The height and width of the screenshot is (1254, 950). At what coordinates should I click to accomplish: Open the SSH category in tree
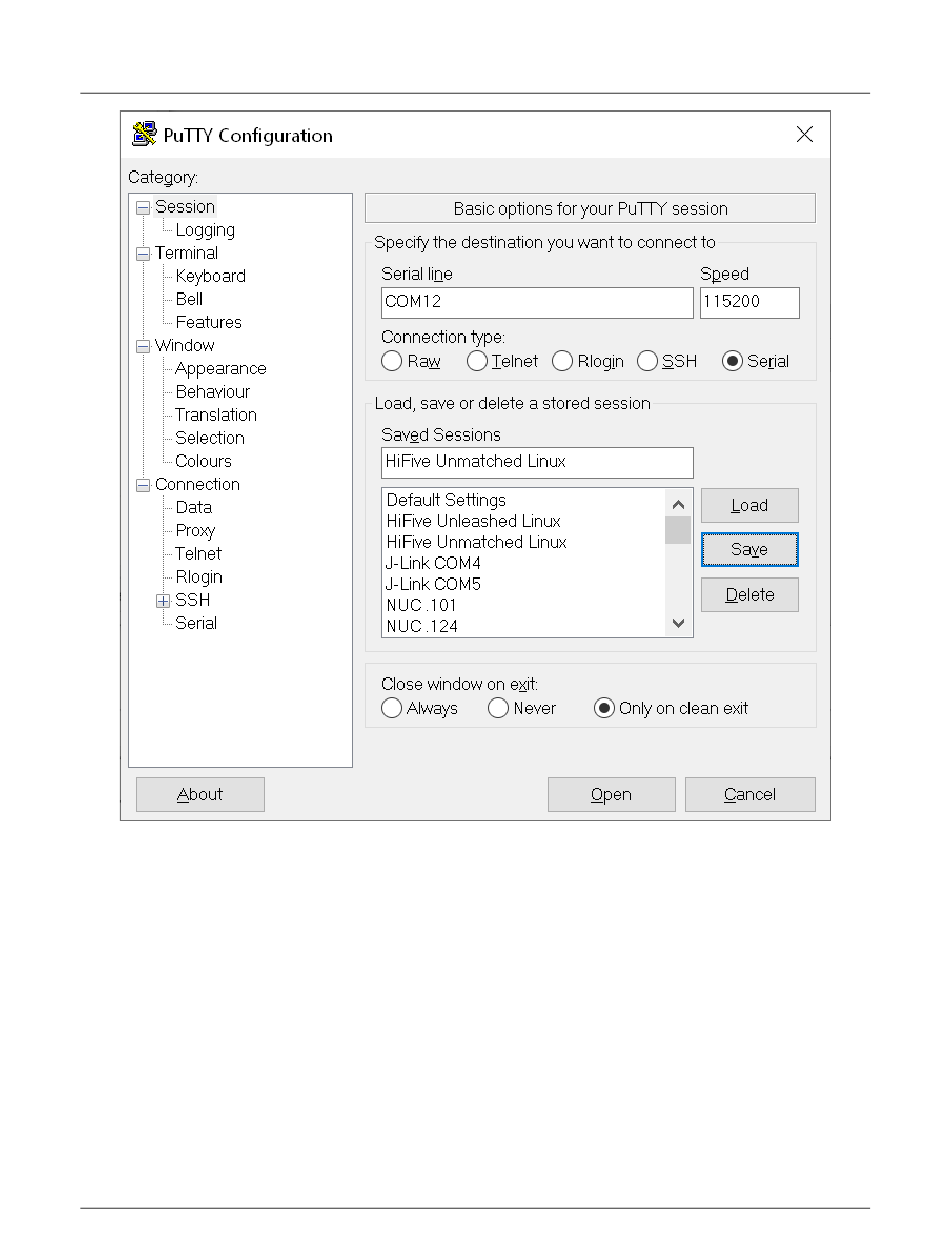pos(192,600)
